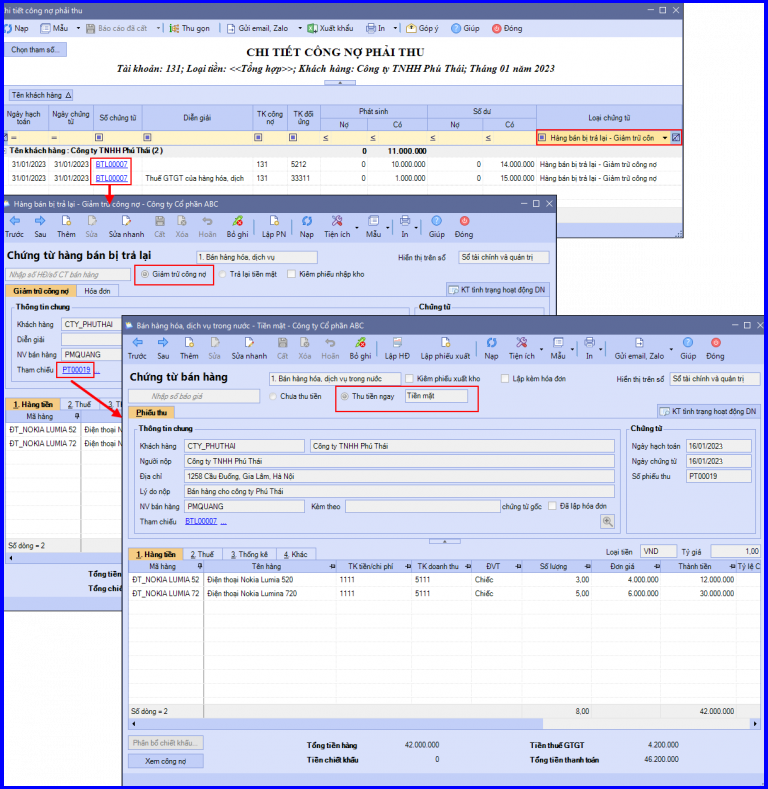The image size is (768, 789).
Task: Open the 1. Bán hàng hóa, dịch vụ trong nước dropdown
Action: (335, 378)
